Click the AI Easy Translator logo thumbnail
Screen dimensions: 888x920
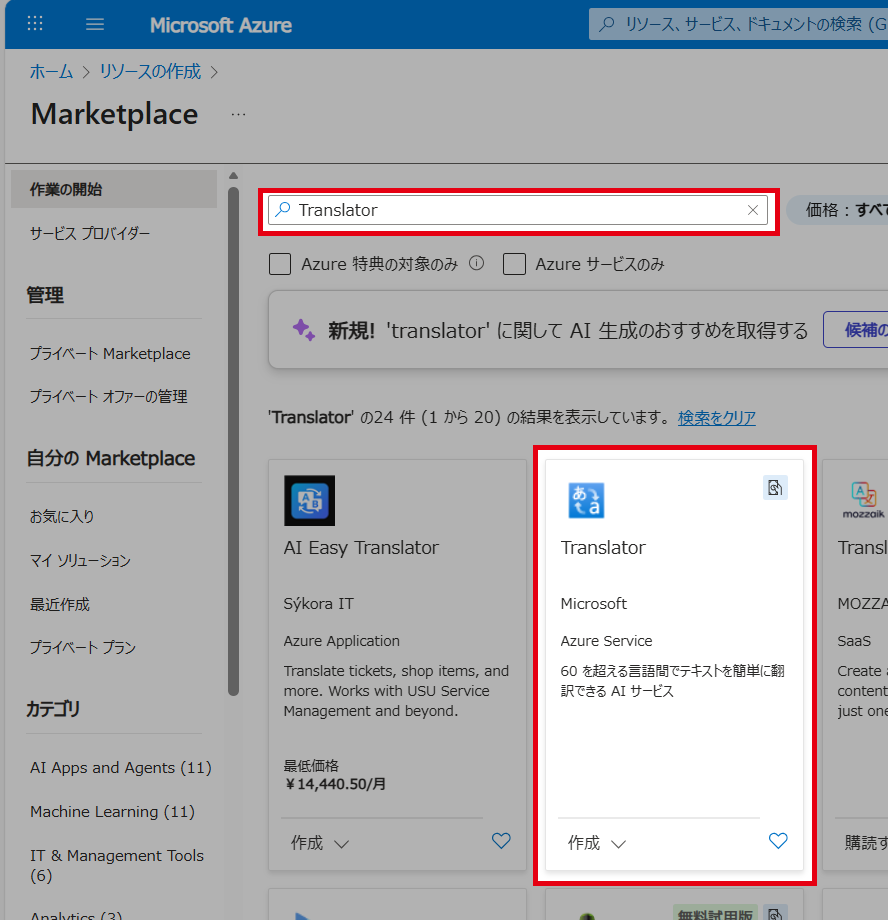pyautogui.click(x=309, y=500)
